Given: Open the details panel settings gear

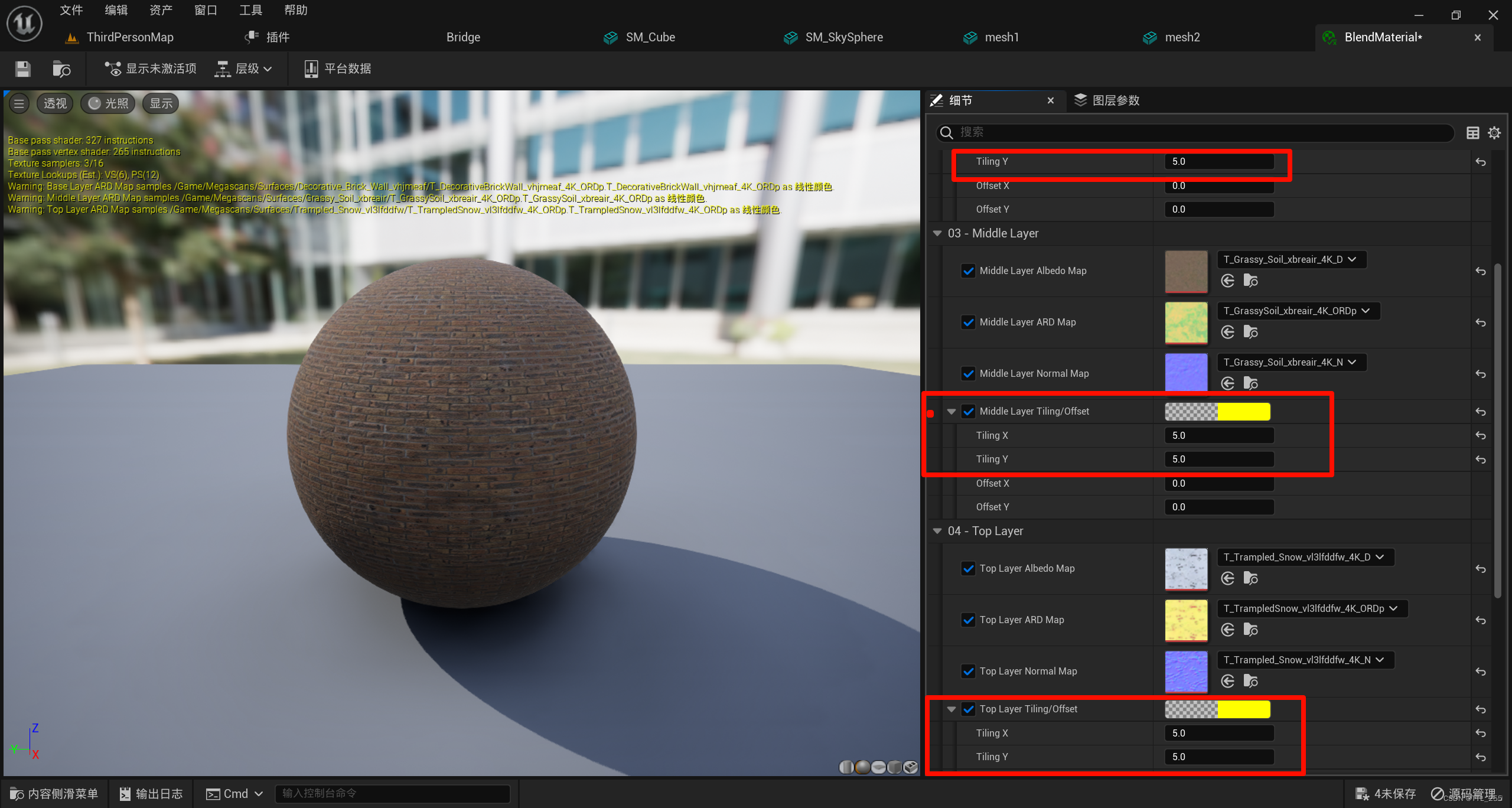Looking at the screenshot, I should click(x=1494, y=133).
